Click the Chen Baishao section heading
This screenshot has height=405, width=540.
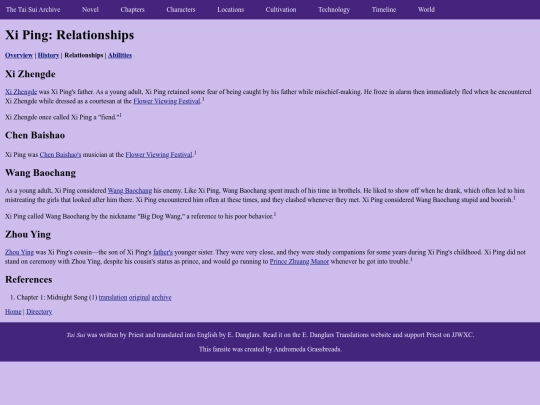[x=35, y=135]
